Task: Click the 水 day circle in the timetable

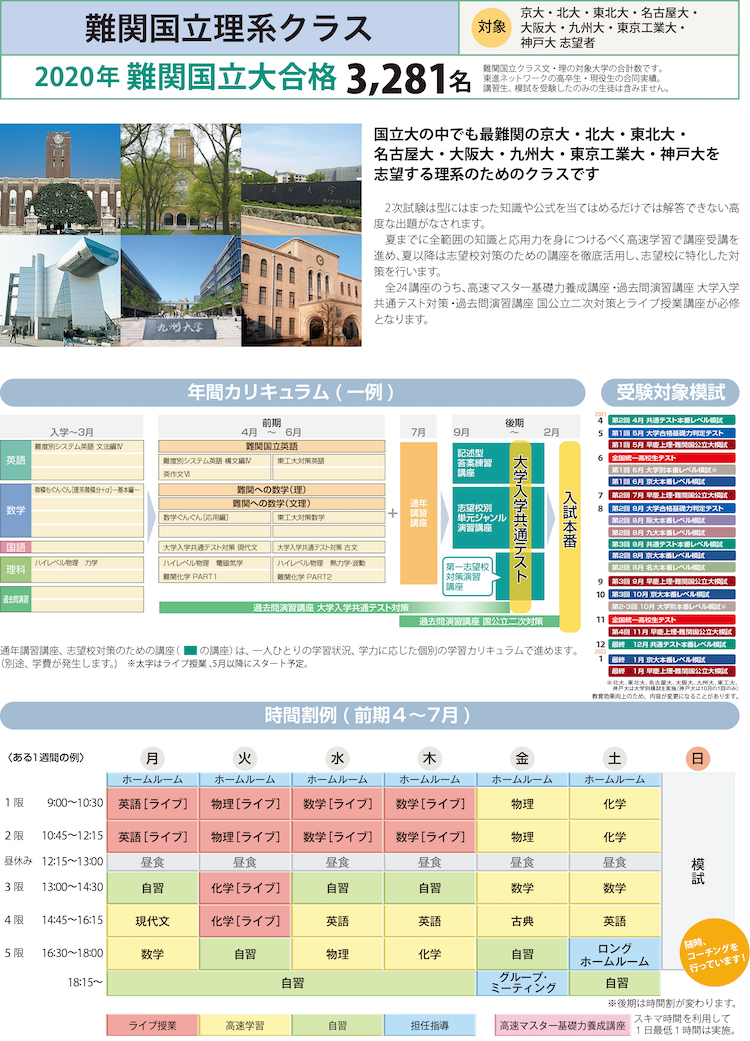Action: tap(337, 758)
